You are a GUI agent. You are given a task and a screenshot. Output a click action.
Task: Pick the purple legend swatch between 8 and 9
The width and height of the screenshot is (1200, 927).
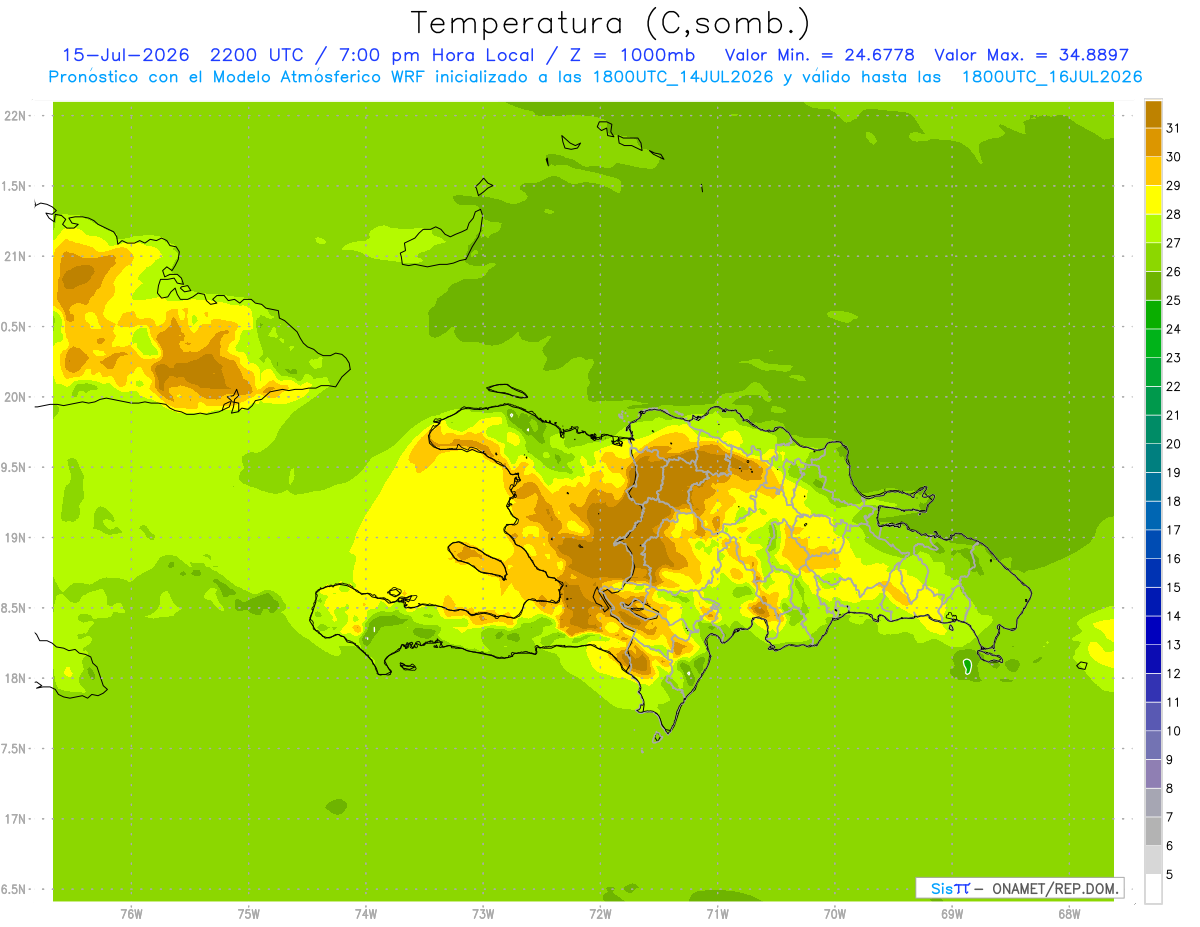click(1153, 774)
